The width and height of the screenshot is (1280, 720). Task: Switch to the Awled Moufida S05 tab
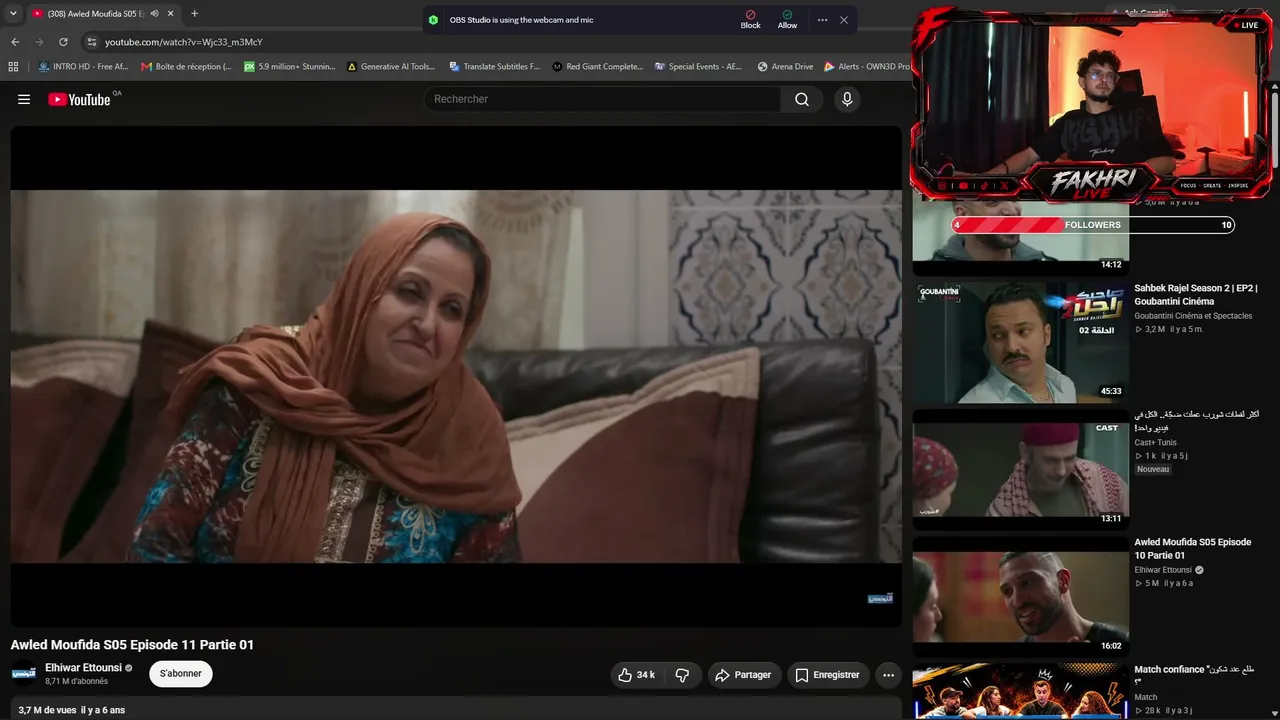(96, 14)
